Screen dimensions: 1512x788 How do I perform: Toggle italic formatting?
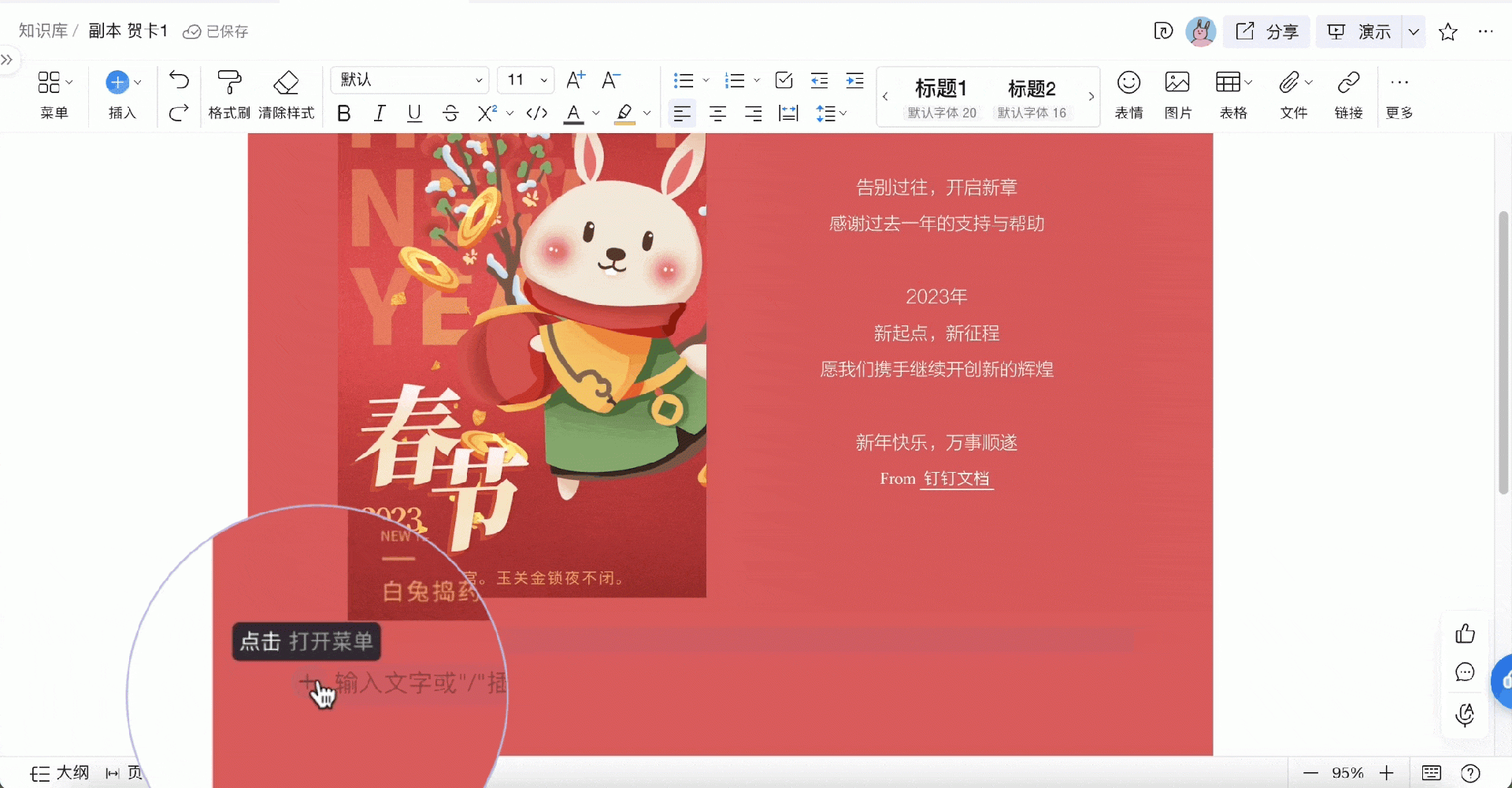[x=380, y=113]
